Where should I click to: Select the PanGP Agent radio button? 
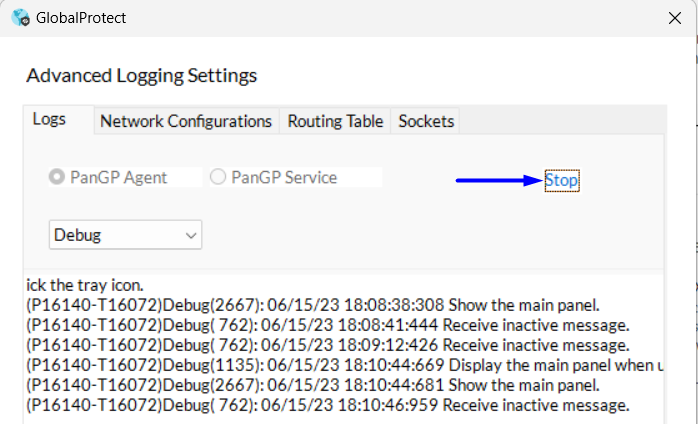(x=57, y=177)
